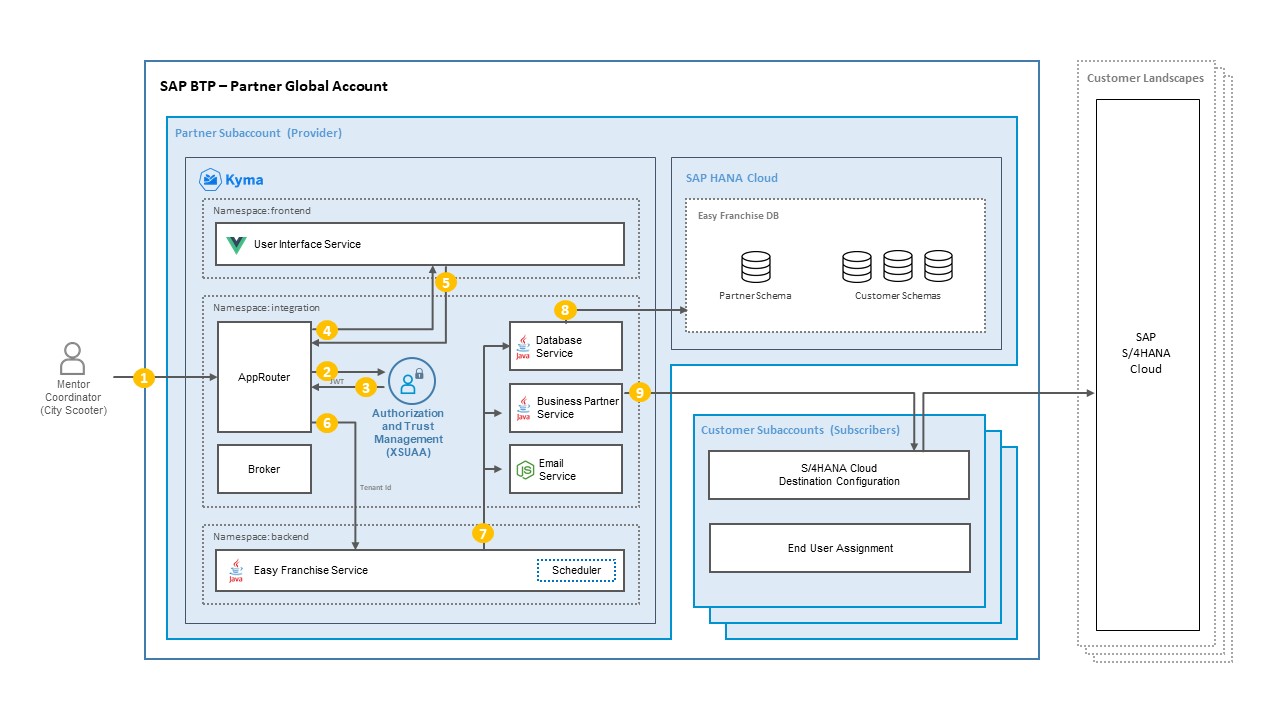This screenshot has width=1280, height=720.
Task: Click the Easy Franchise Service label
Action: 310,570
